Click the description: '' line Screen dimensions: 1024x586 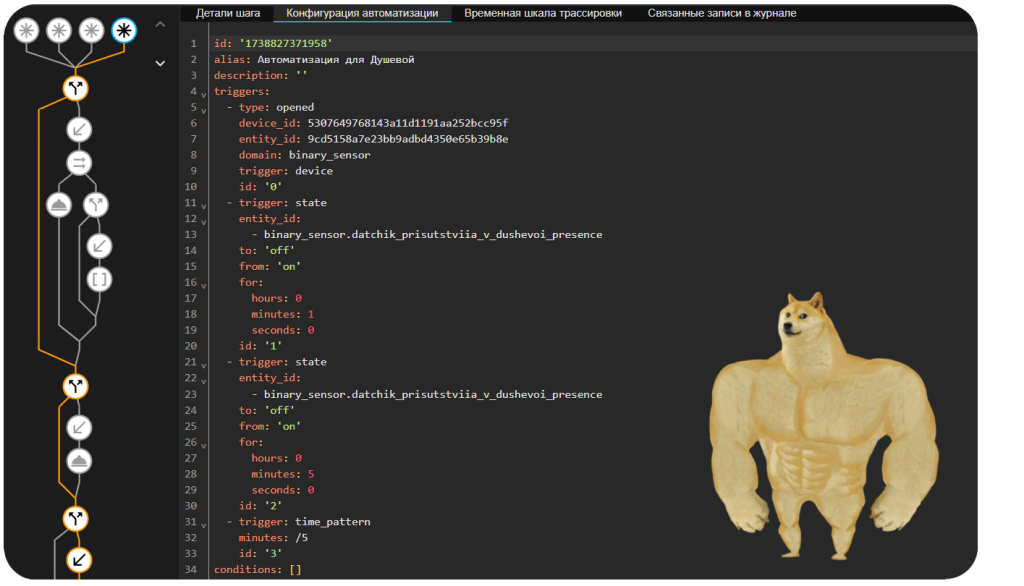[260, 75]
